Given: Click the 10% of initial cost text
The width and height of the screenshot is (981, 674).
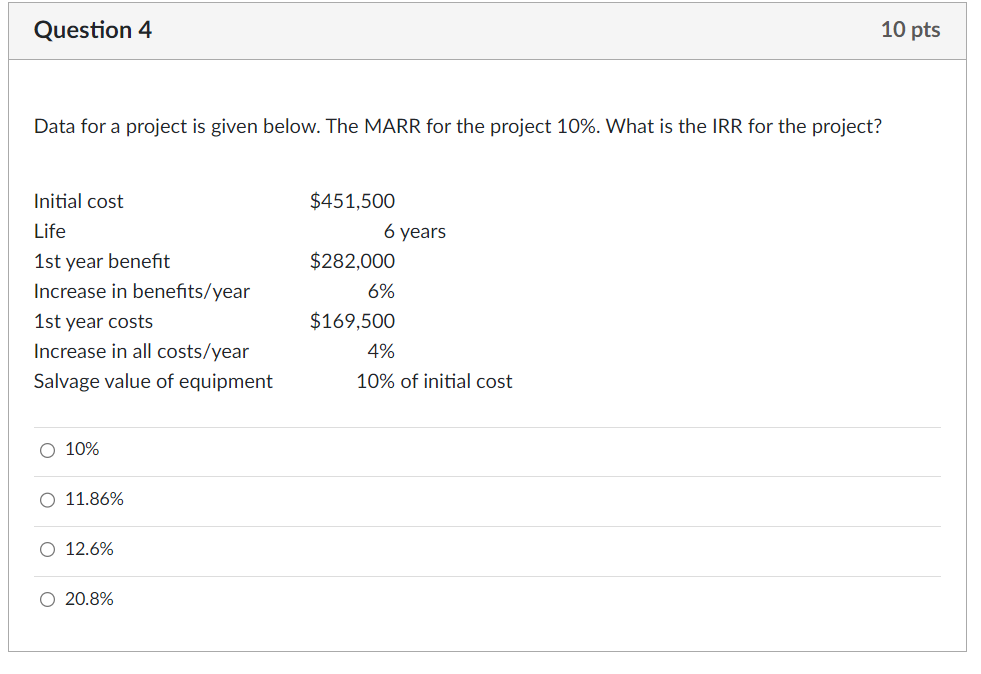Looking at the screenshot, I should pyautogui.click(x=434, y=381).
